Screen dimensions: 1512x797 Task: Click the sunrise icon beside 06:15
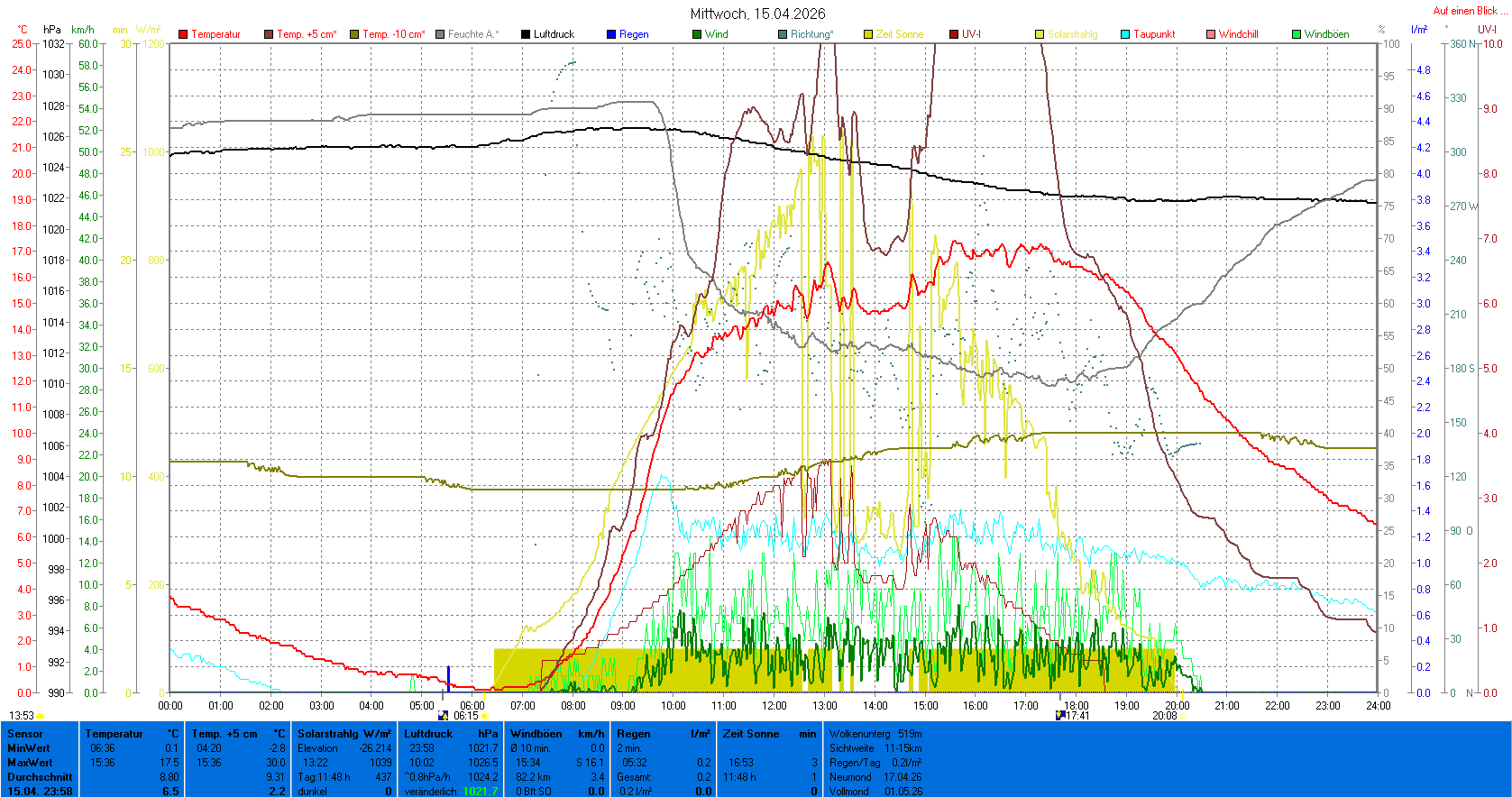[443, 716]
